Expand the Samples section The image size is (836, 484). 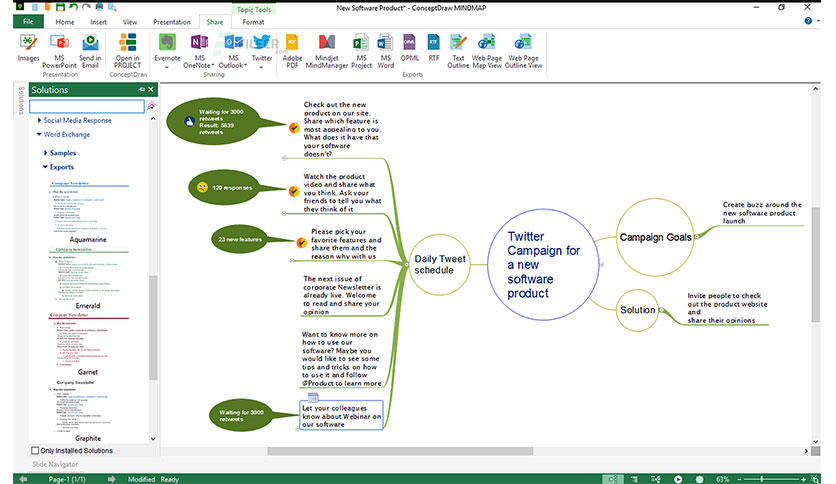pyautogui.click(x=45, y=153)
